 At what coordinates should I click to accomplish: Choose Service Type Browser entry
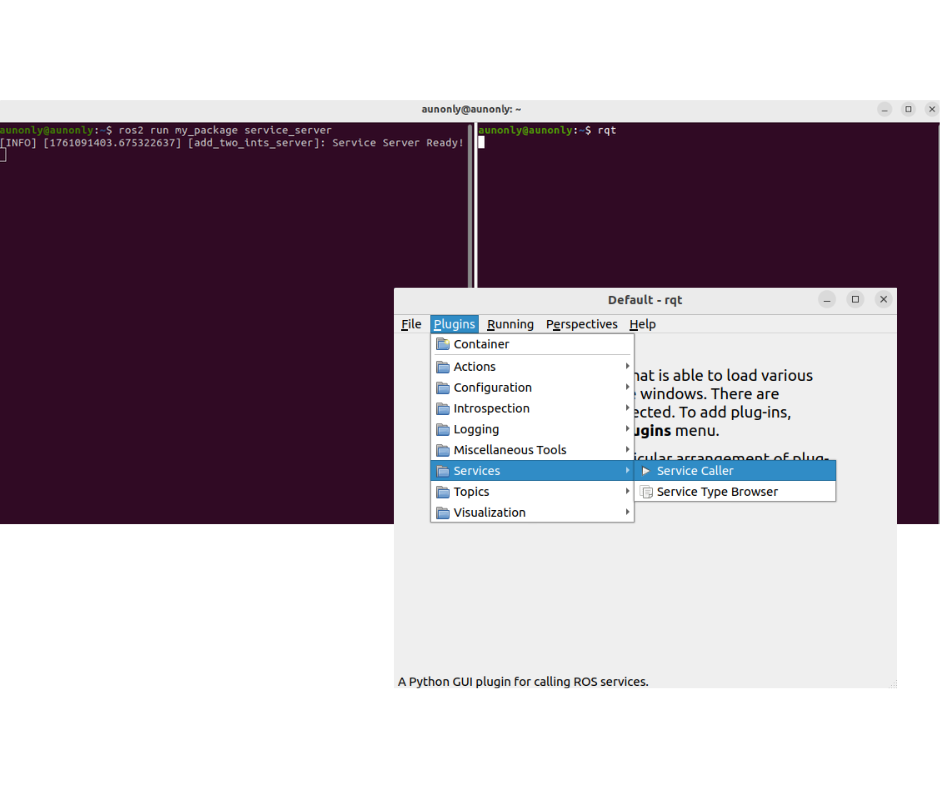tap(717, 492)
